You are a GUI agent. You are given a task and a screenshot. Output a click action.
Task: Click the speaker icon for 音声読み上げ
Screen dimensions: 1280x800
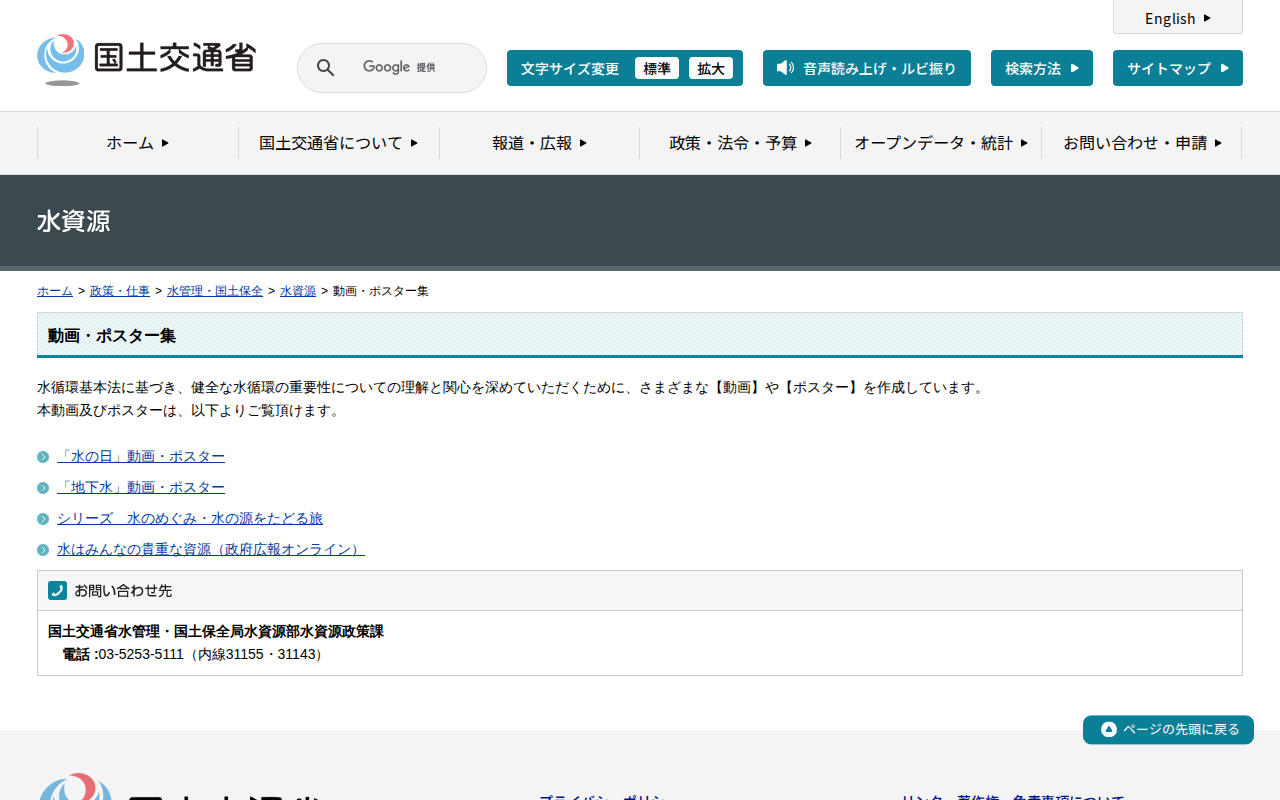coord(785,68)
